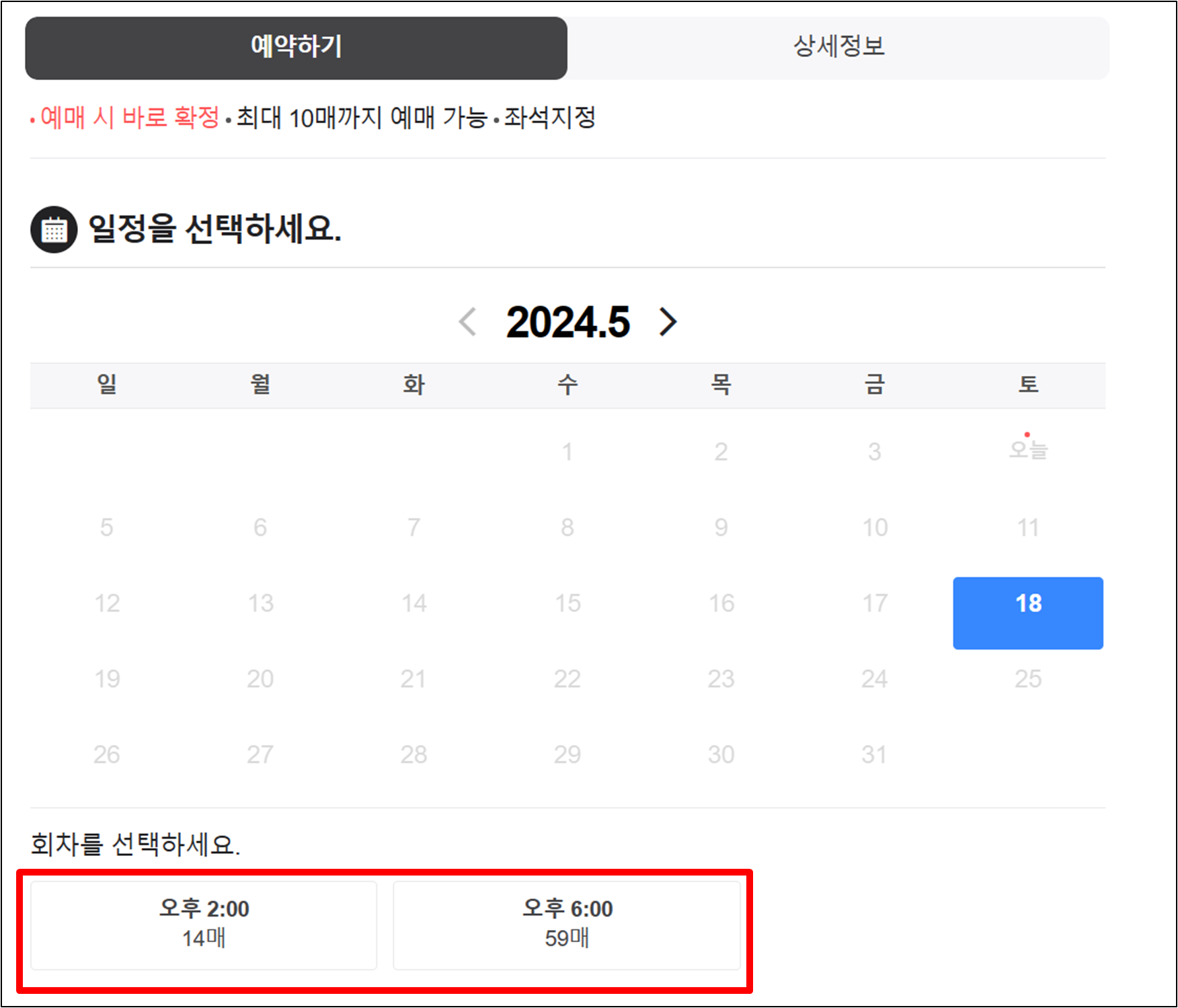1178x1008 pixels.
Task: Click date 16 in the calendar
Action: coord(721,604)
